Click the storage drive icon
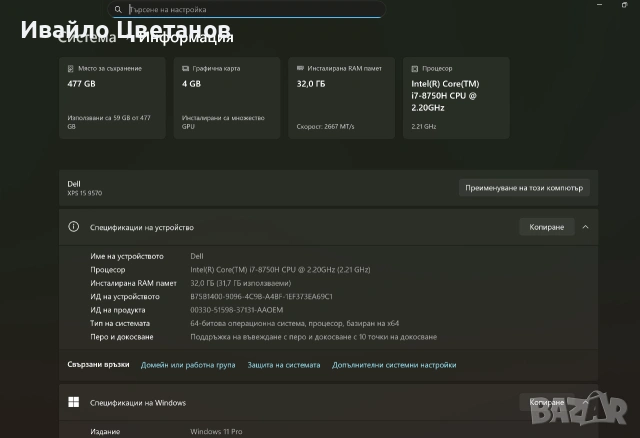This screenshot has height=438, width=640. point(71,69)
